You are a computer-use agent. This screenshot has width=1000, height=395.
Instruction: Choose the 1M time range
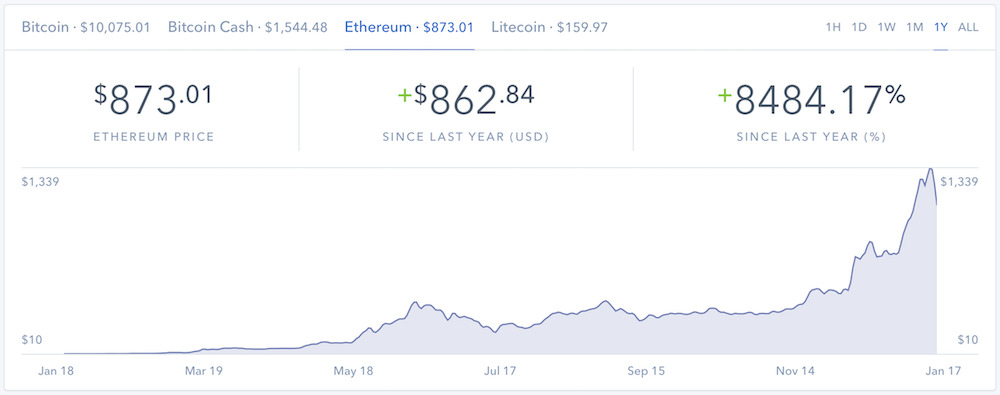point(915,27)
